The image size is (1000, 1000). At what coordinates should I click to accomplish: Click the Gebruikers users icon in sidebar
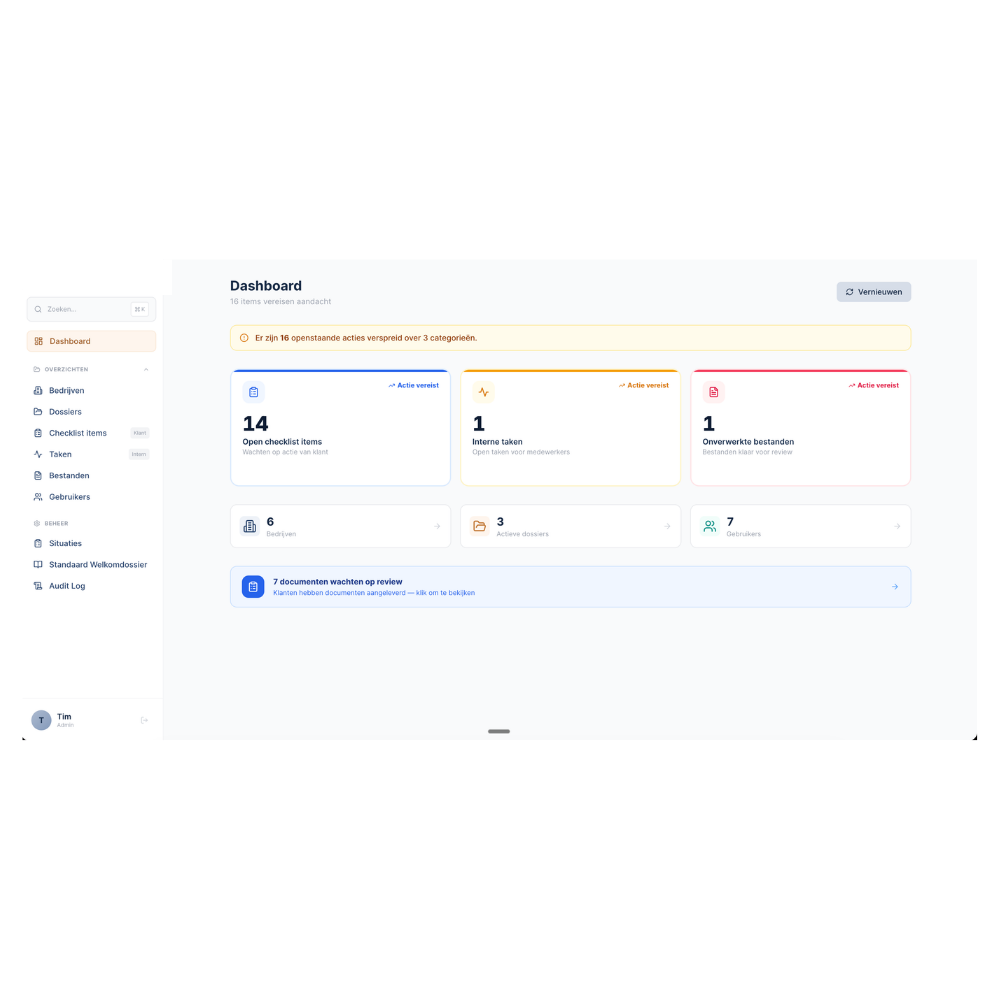click(x=40, y=496)
